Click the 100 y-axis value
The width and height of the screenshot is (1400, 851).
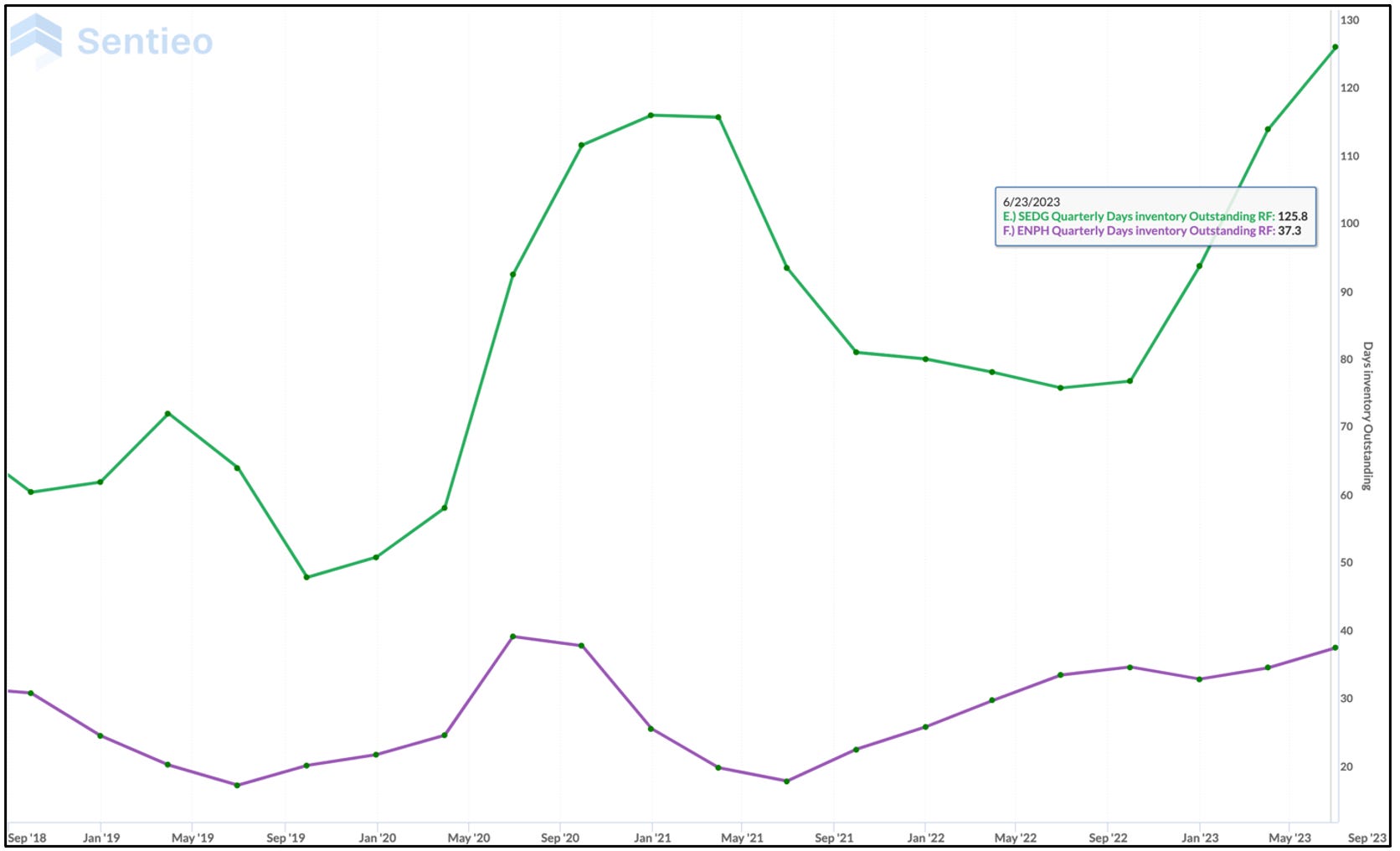point(1350,224)
